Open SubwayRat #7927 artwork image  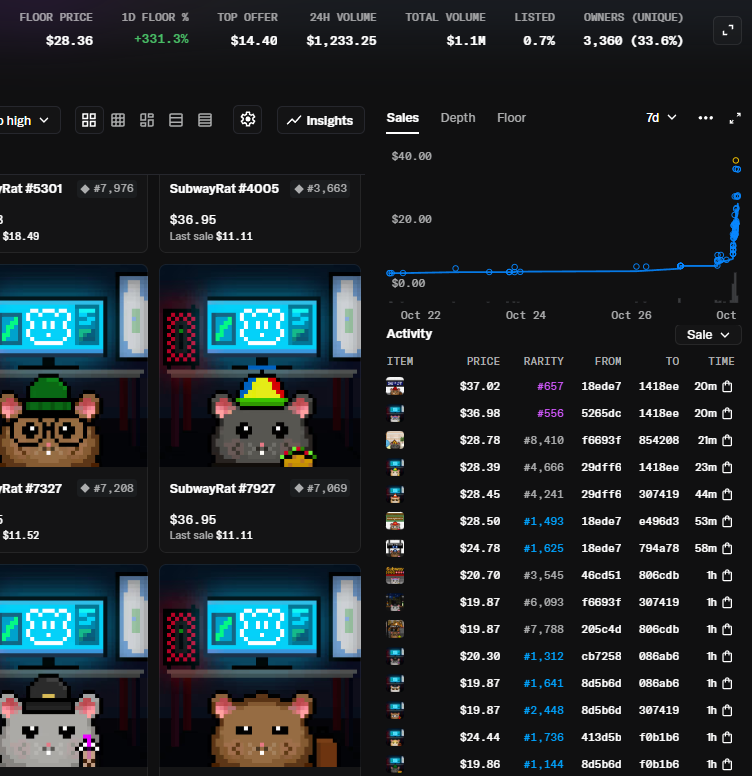tap(260, 366)
